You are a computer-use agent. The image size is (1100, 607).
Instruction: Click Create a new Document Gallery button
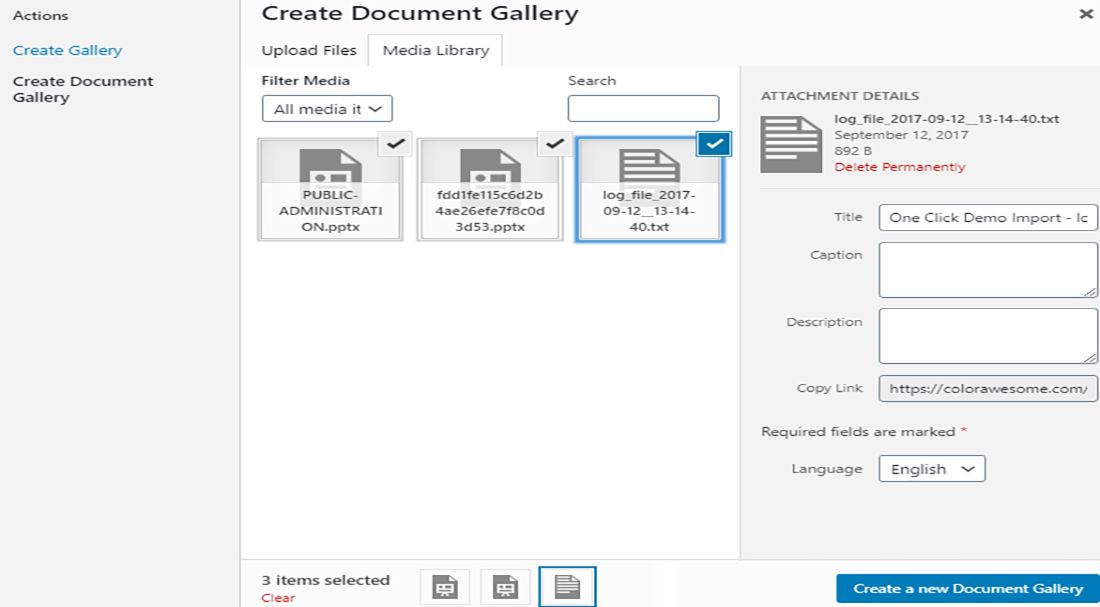click(x=968, y=589)
